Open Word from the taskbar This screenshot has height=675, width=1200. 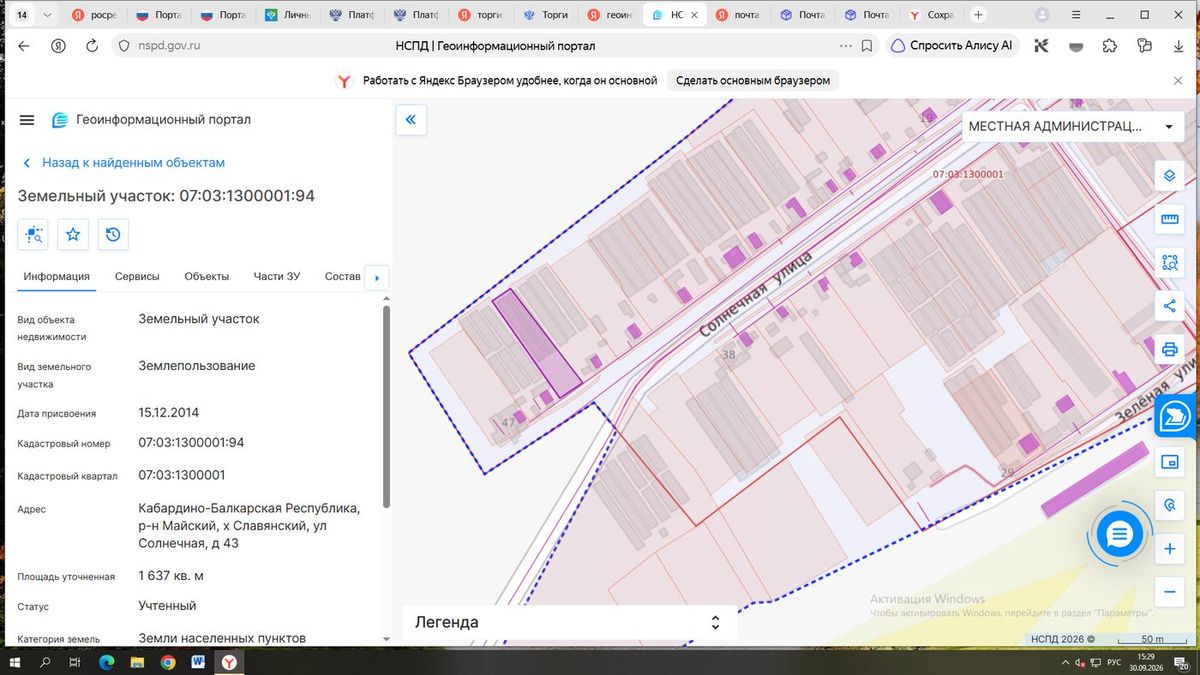click(198, 662)
